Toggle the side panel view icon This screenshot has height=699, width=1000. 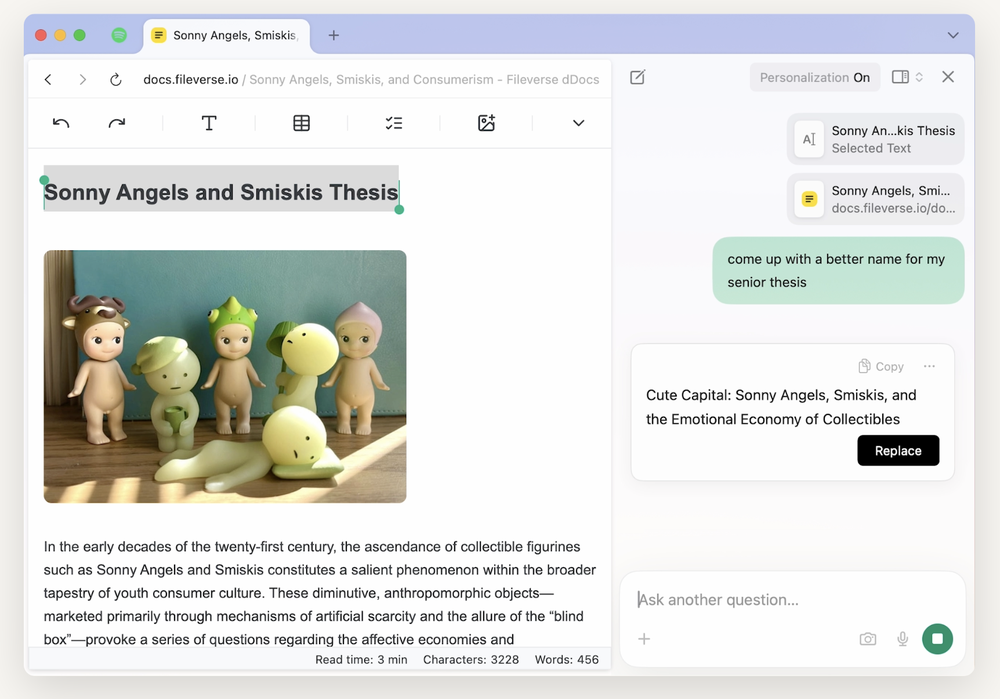click(898, 76)
